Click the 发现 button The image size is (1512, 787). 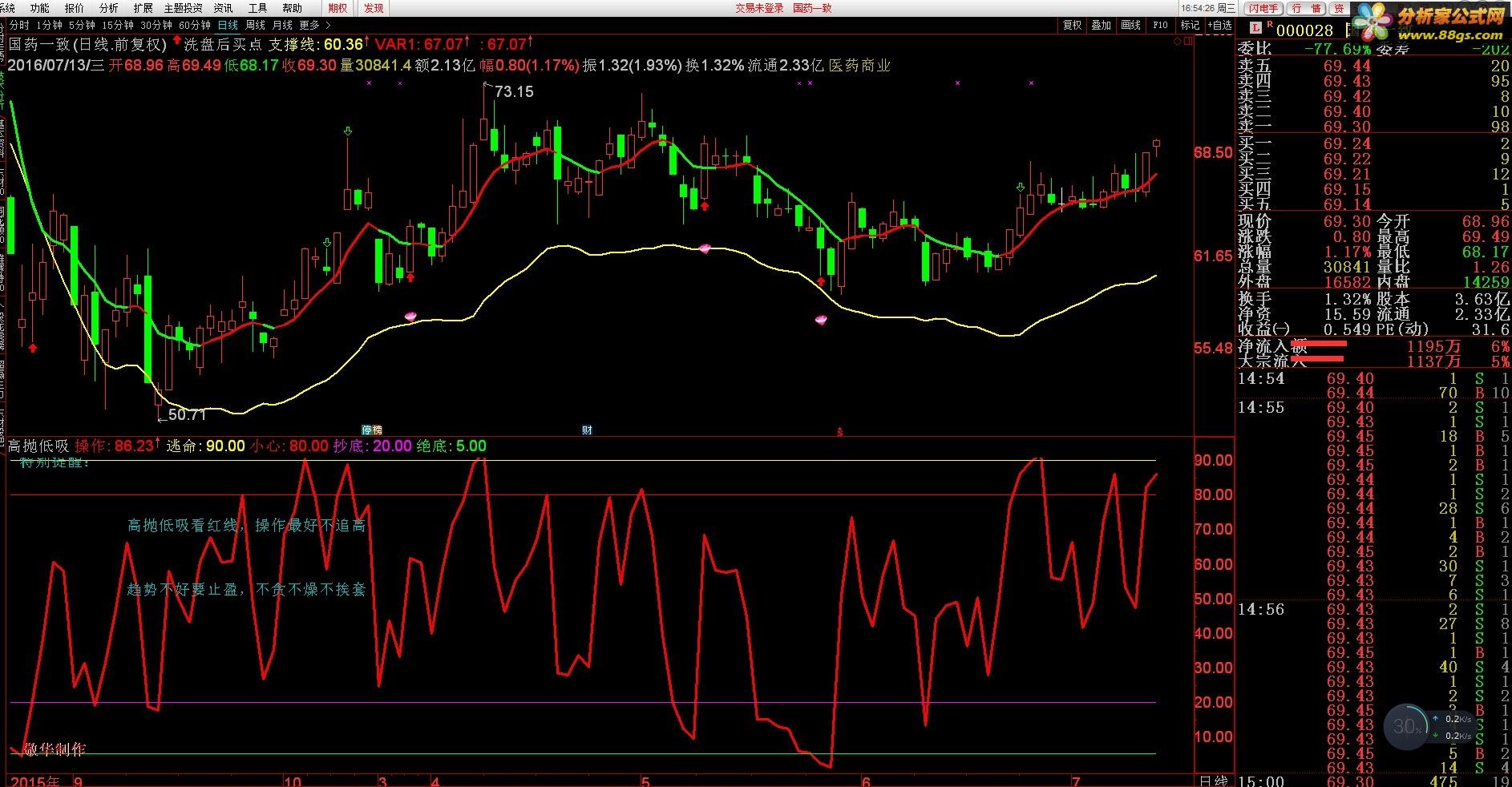tap(374, 8)
